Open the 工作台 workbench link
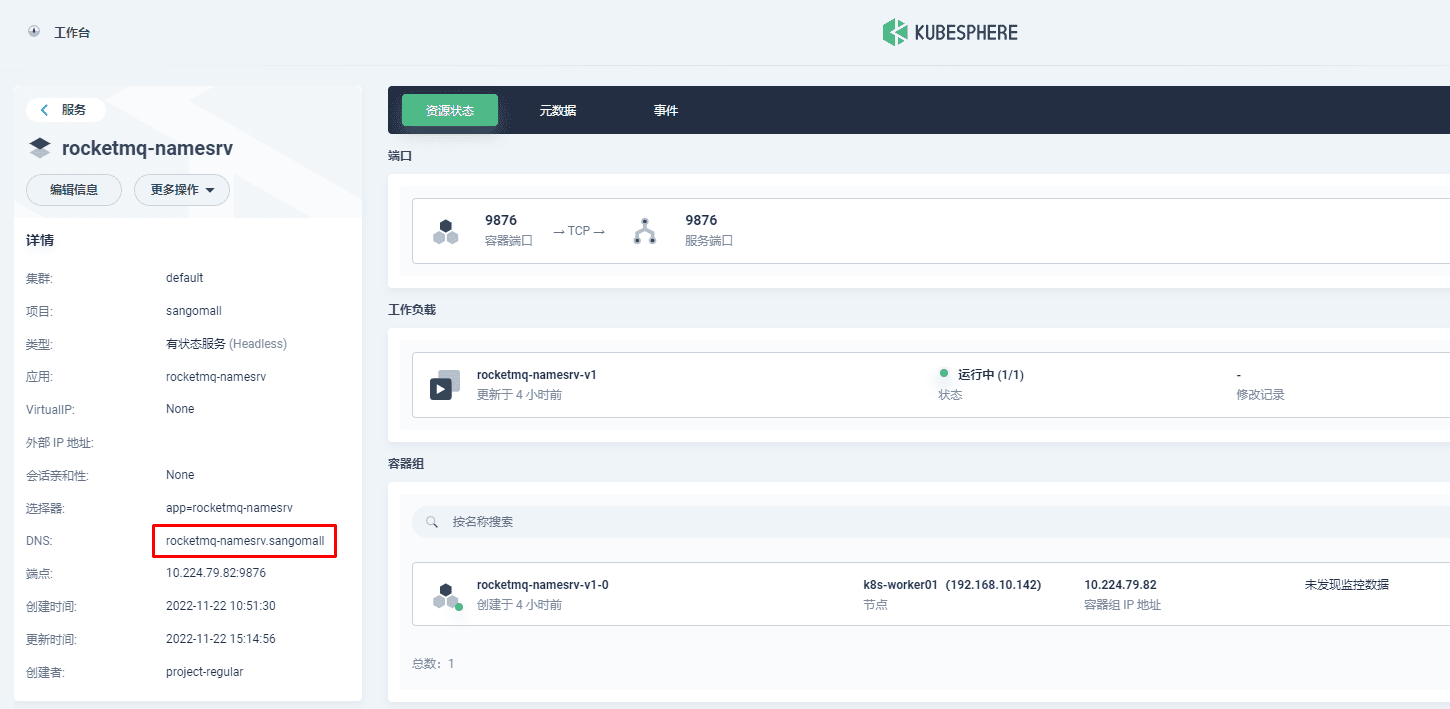Image resolution: width=1450 pixels, height=709 pixels. tap(72, 32)
